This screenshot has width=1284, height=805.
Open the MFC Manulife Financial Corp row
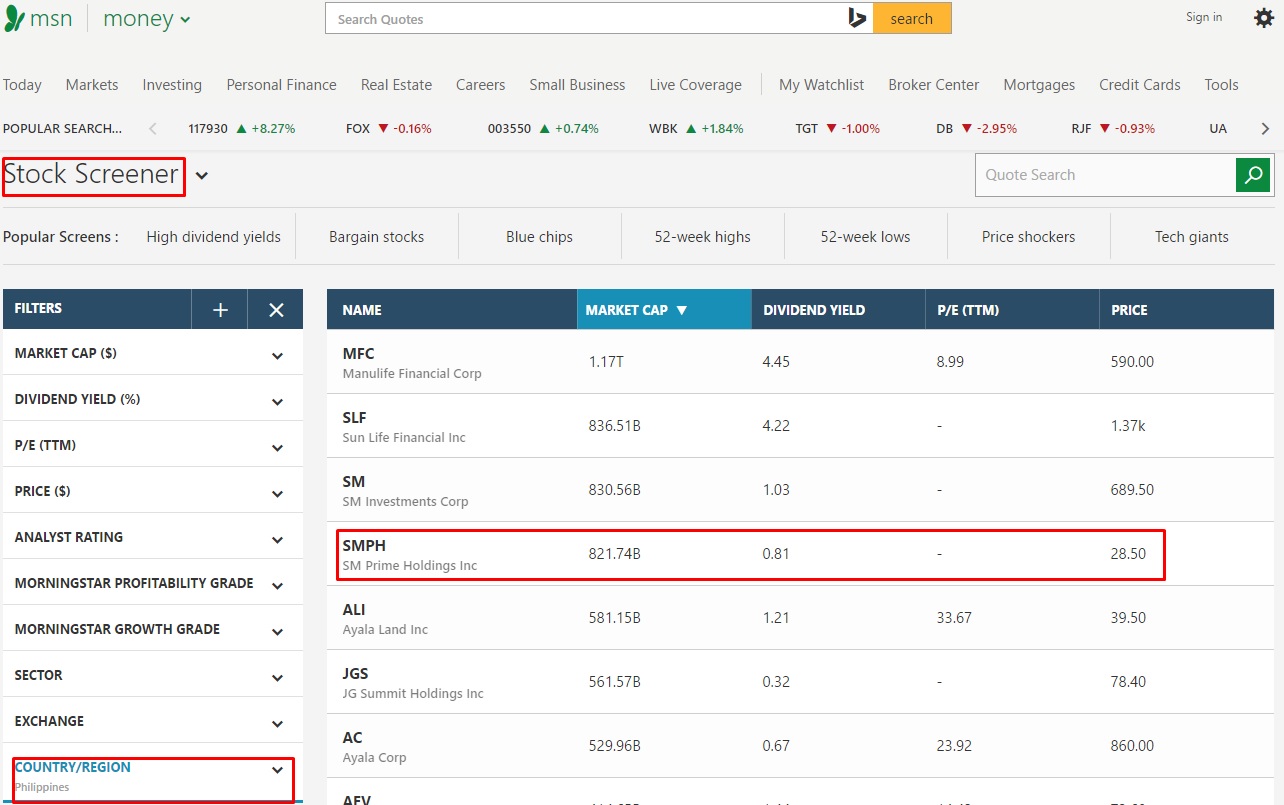coord(800,362)
